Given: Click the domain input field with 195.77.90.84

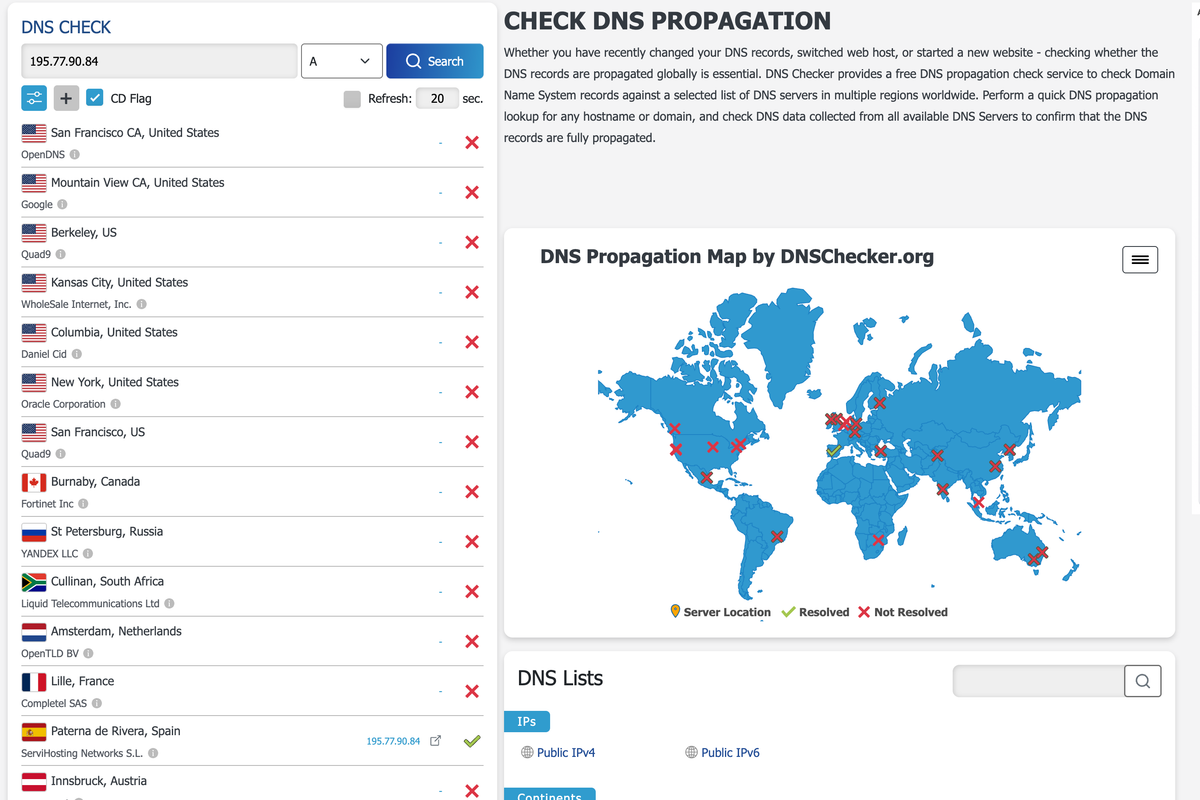Looking at the screenshot, I should (159, 61).
